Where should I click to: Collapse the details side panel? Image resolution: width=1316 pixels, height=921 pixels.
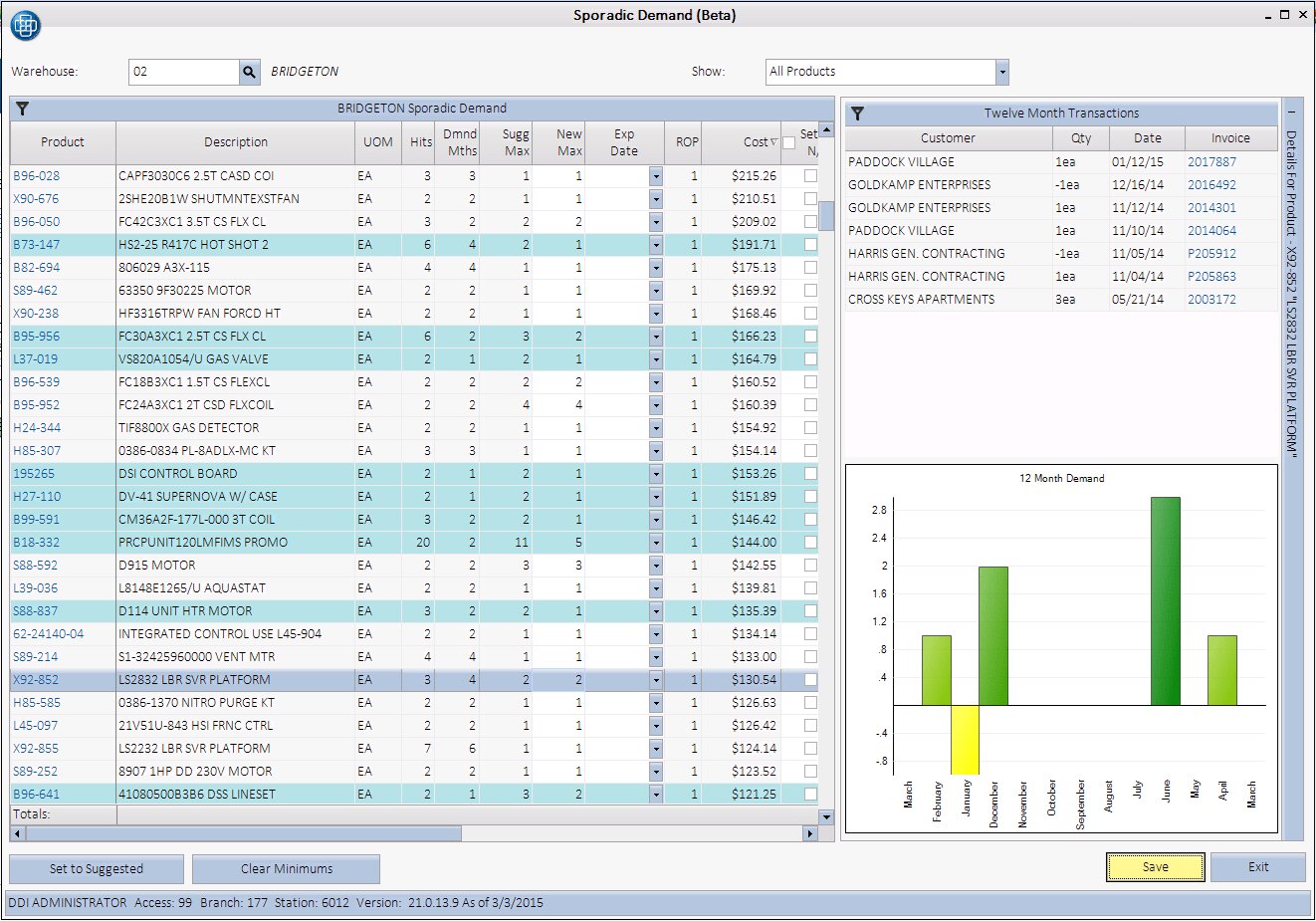point(1291,114)
